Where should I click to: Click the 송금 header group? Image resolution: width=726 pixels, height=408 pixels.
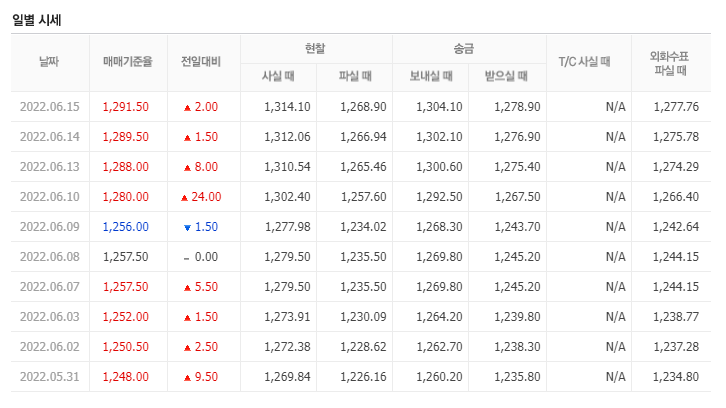click(468, 47)
